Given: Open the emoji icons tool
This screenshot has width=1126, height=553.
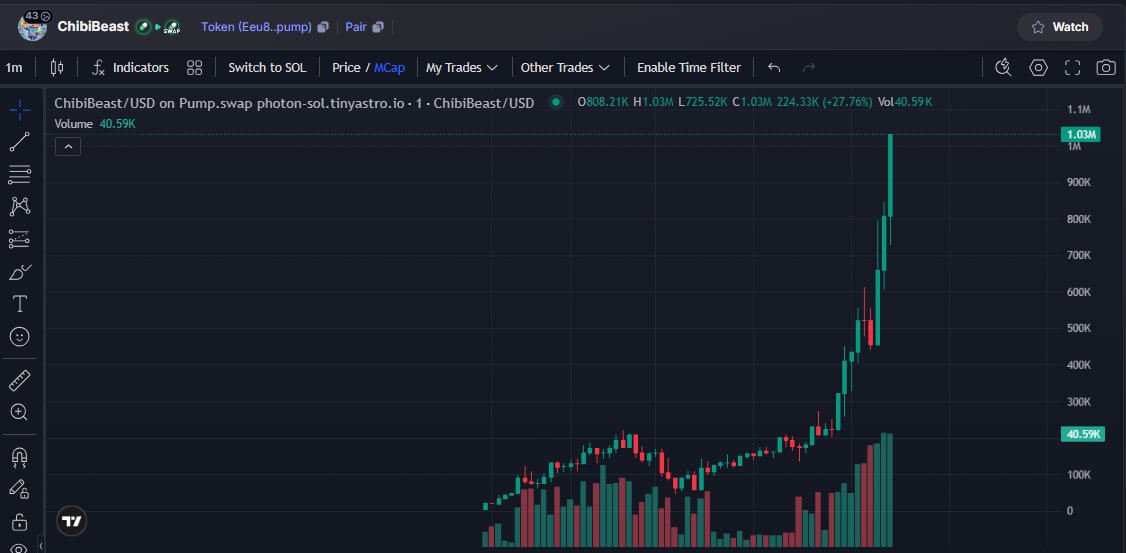Looking at the screenshot, I should click(x=20, y=336).
